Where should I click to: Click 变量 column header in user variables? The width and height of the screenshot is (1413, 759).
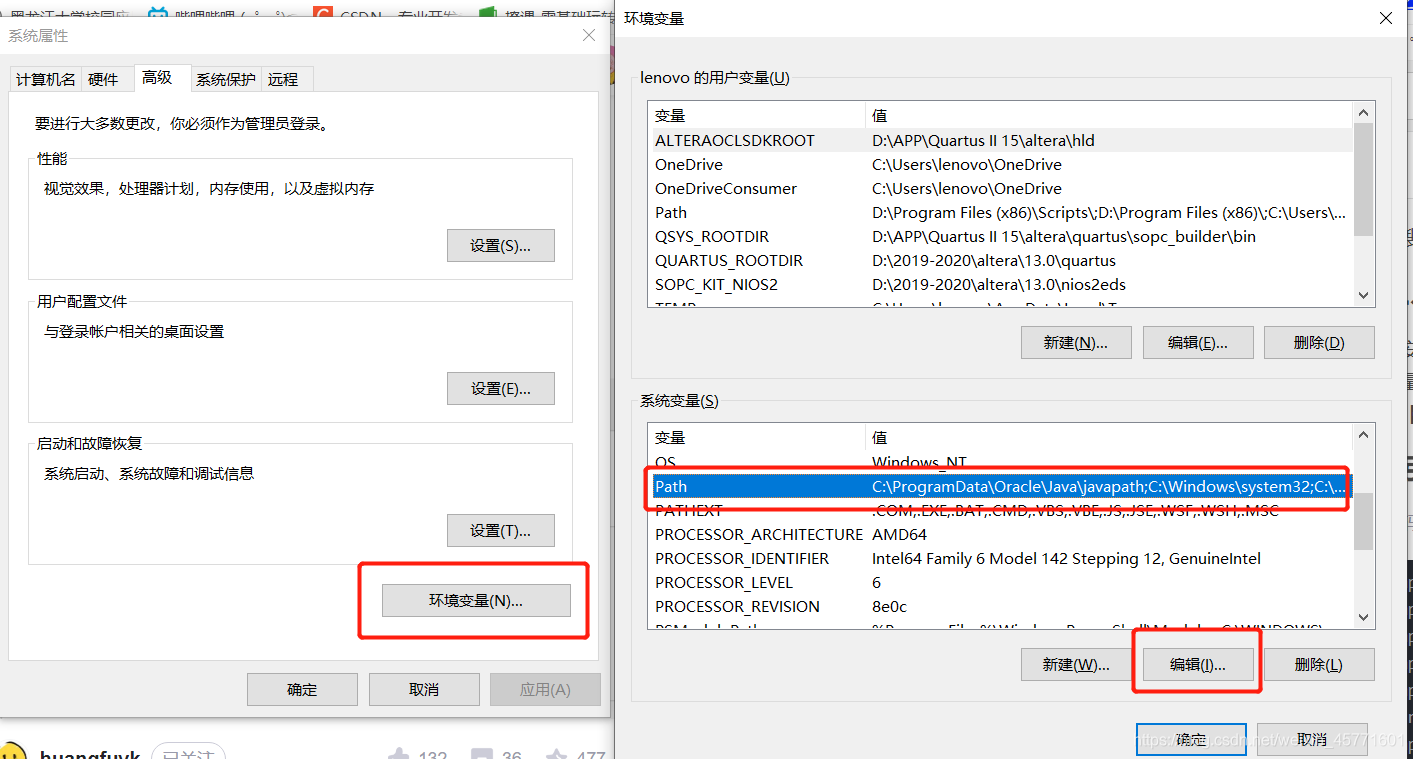pos(757,116)
